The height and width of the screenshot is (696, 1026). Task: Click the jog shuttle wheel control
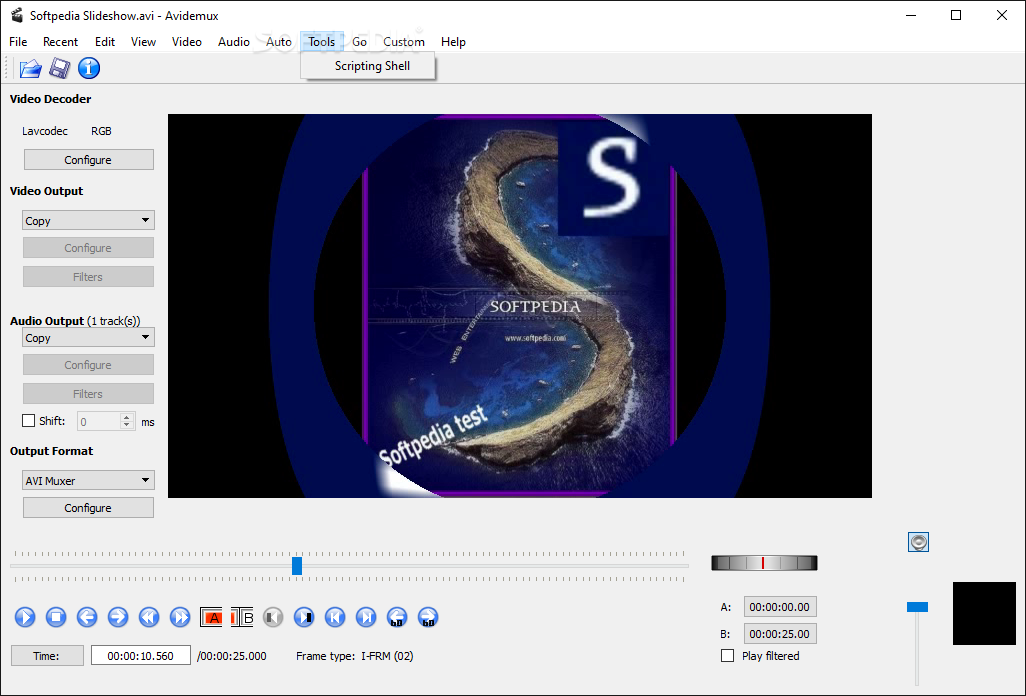pos(764,563)
